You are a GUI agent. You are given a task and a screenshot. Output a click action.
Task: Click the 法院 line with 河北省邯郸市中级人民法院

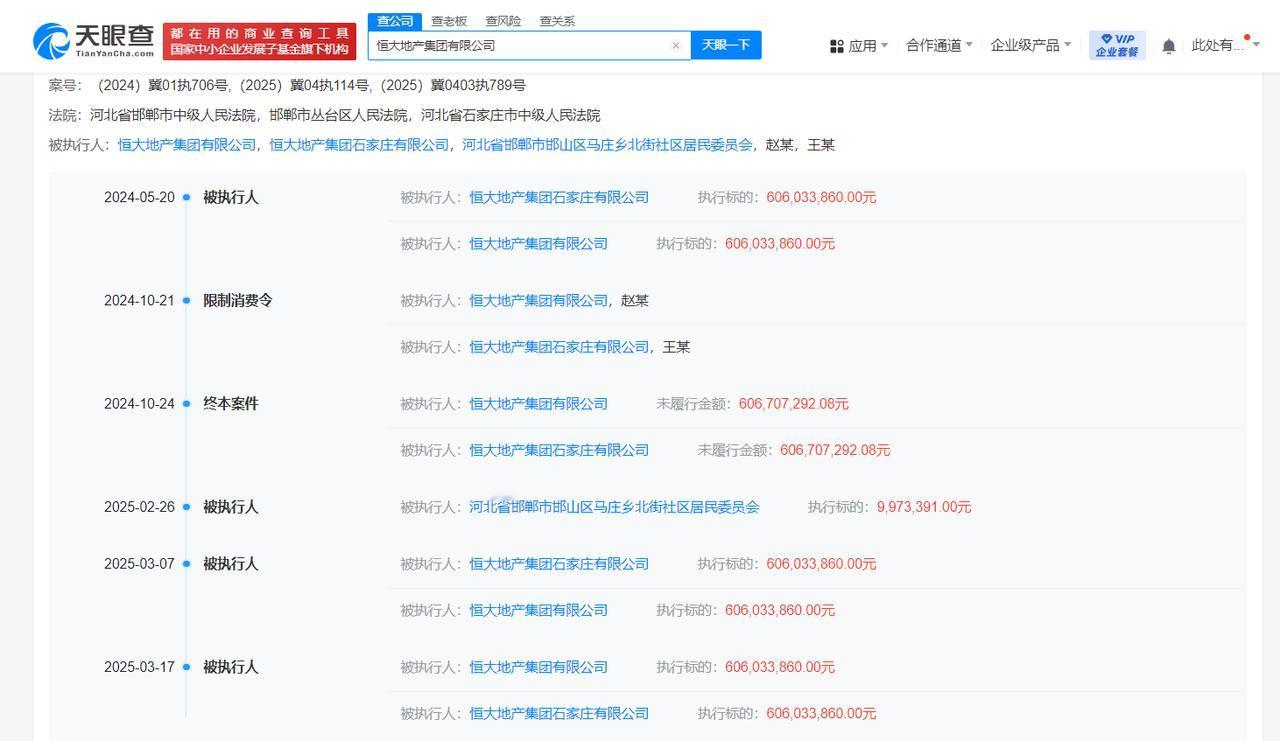point(324,115)
